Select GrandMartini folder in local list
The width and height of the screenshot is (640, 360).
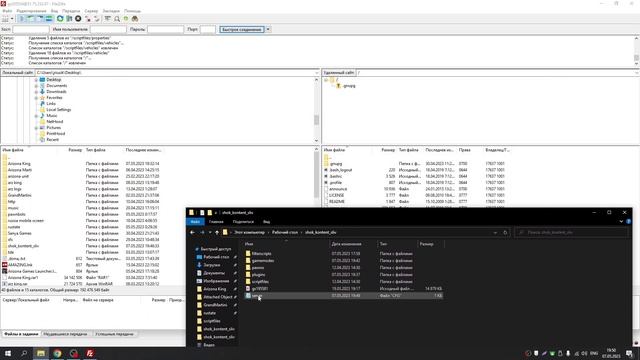pyautogui.click(x=20, y=195)
